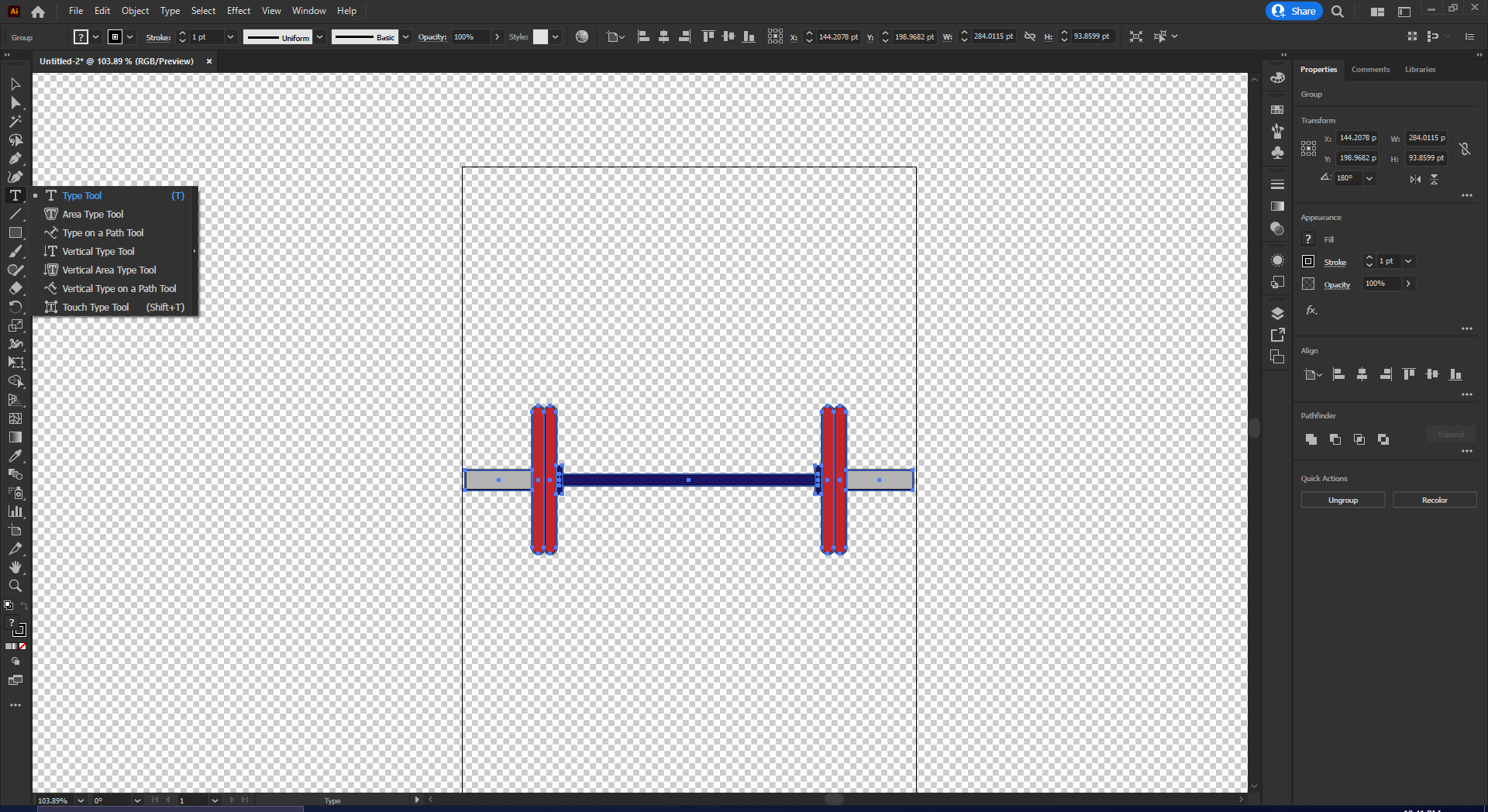The image size is (1488, 812).
Task: Flip the selection vertically in Transform
Action: [1434, 179]
